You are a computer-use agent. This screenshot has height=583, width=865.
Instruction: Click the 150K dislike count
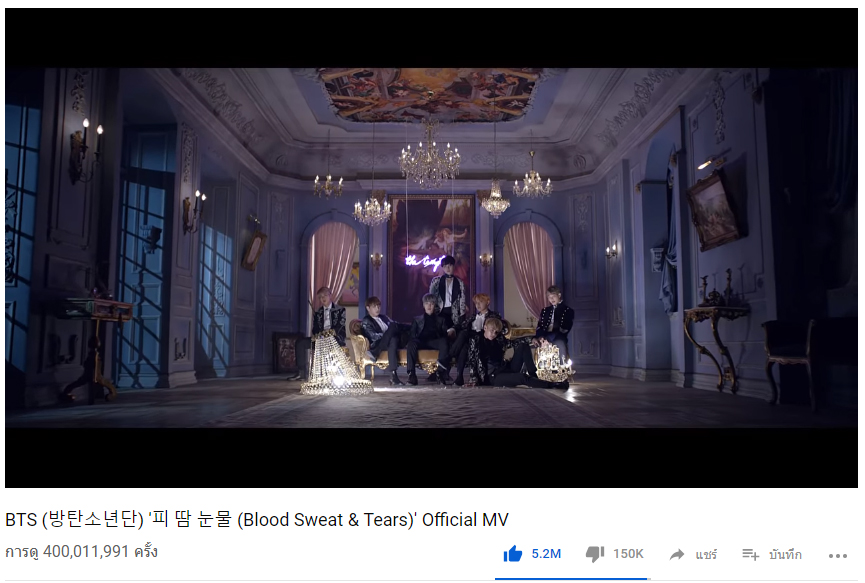coord(628,554)
